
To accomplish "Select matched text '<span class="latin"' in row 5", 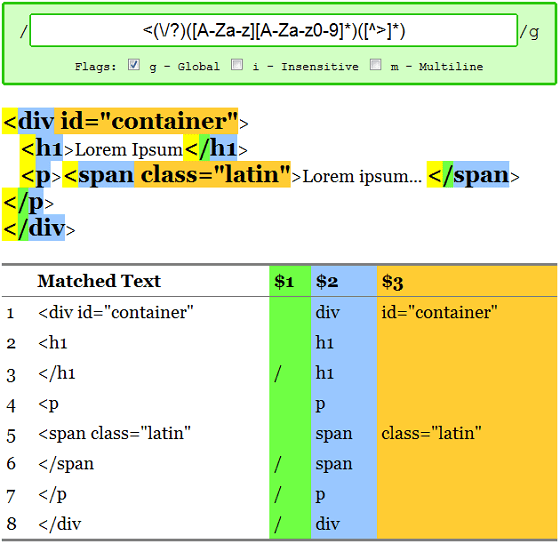I will (114, 434).
